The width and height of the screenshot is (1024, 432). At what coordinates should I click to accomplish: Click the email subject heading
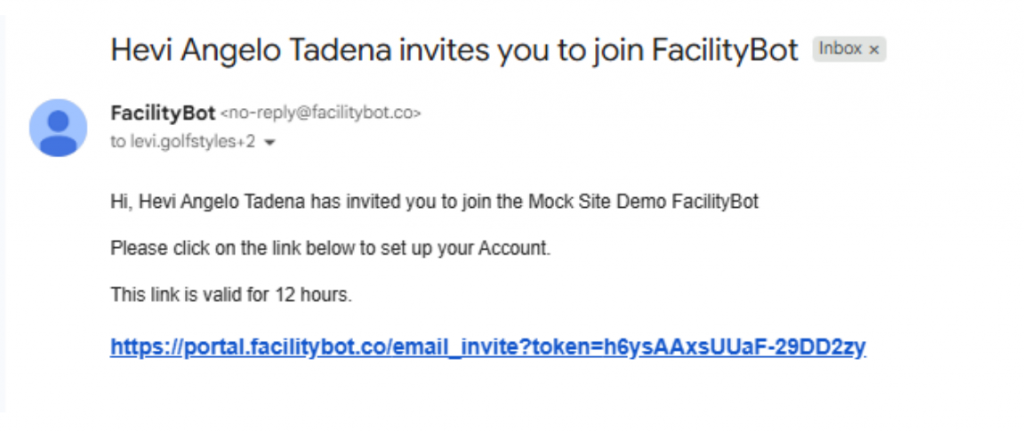tap(454, 51)
